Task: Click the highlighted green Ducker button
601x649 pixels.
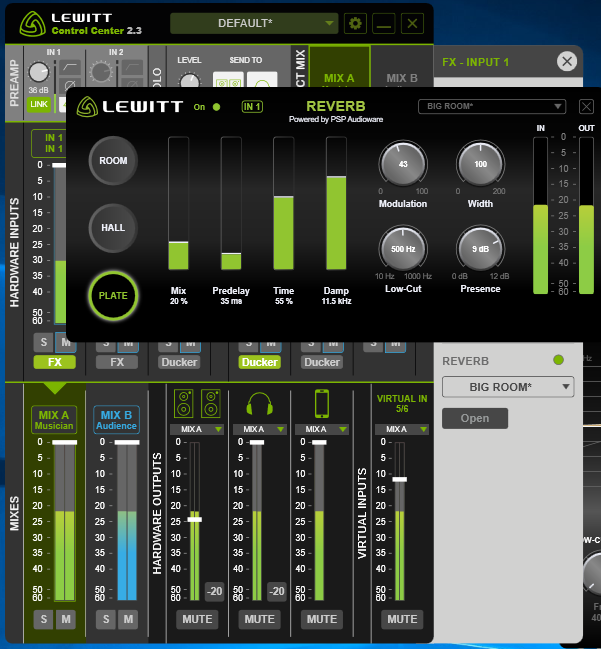Action: tap(260, 362)
